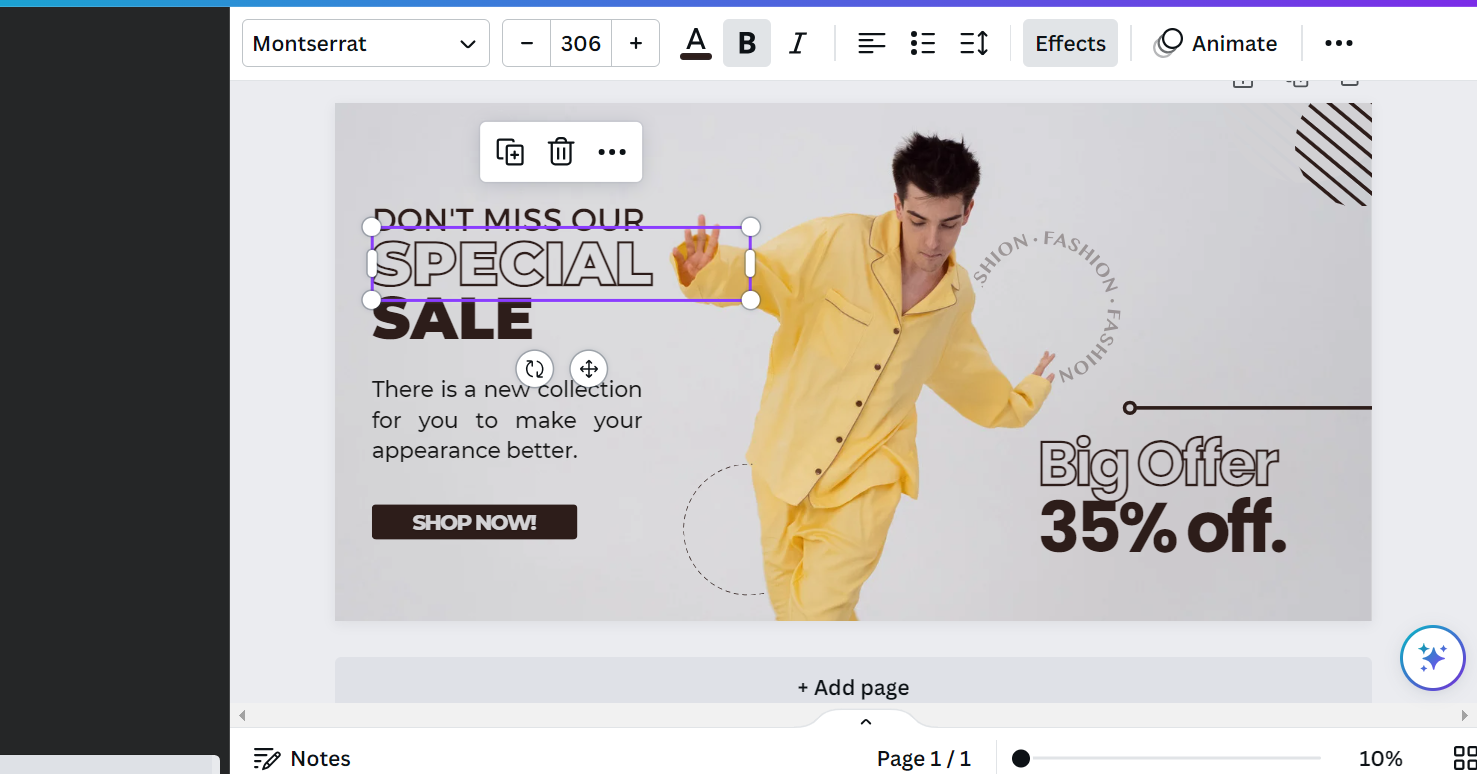The height and width of the screenshot is (774, 1477).
Task: Click the horizontal scrollbar left arrow
Action: tap(241, 715)
